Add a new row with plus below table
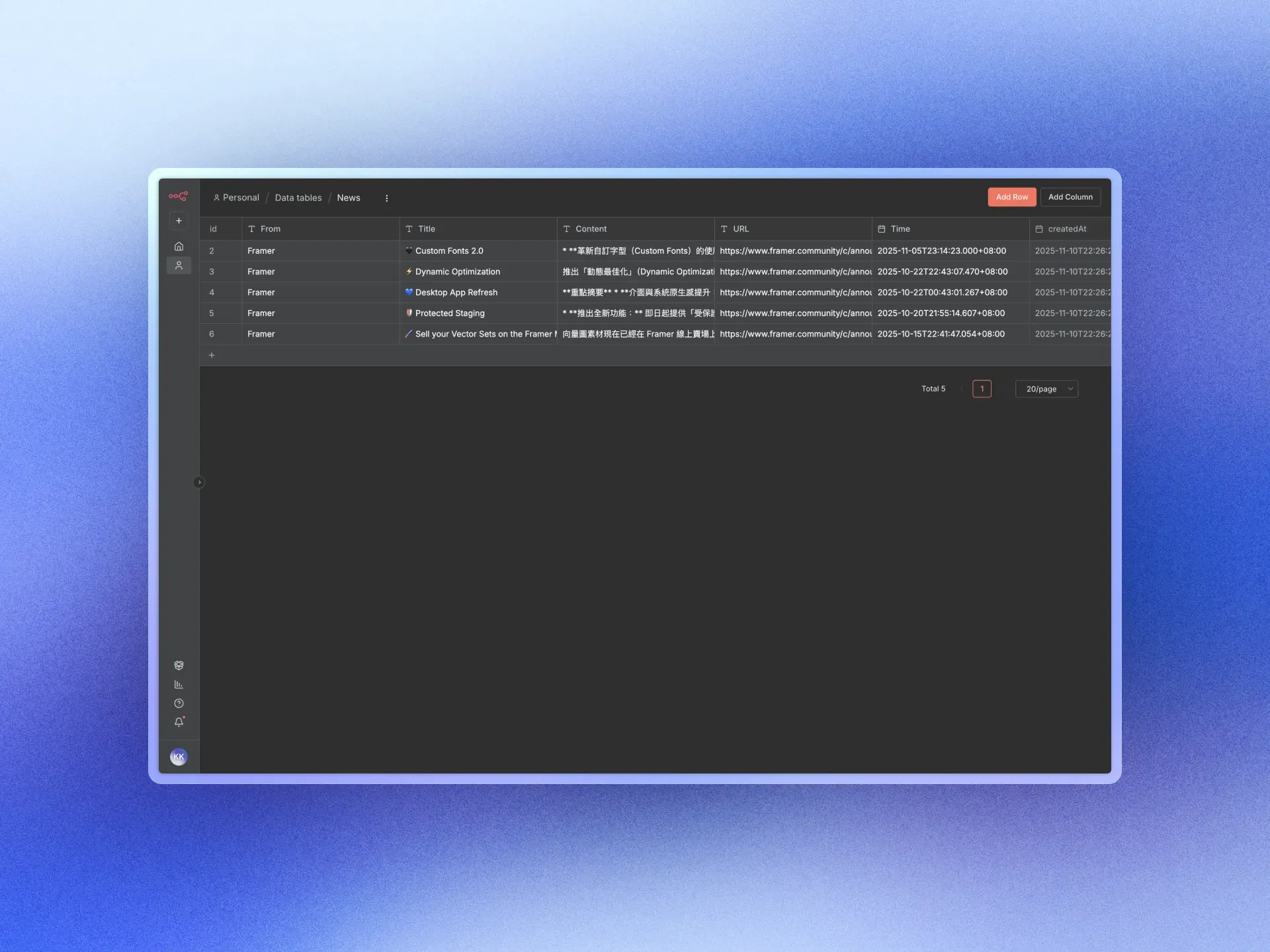This screenshot has height=952, width=1270. [x=212, y=355]
